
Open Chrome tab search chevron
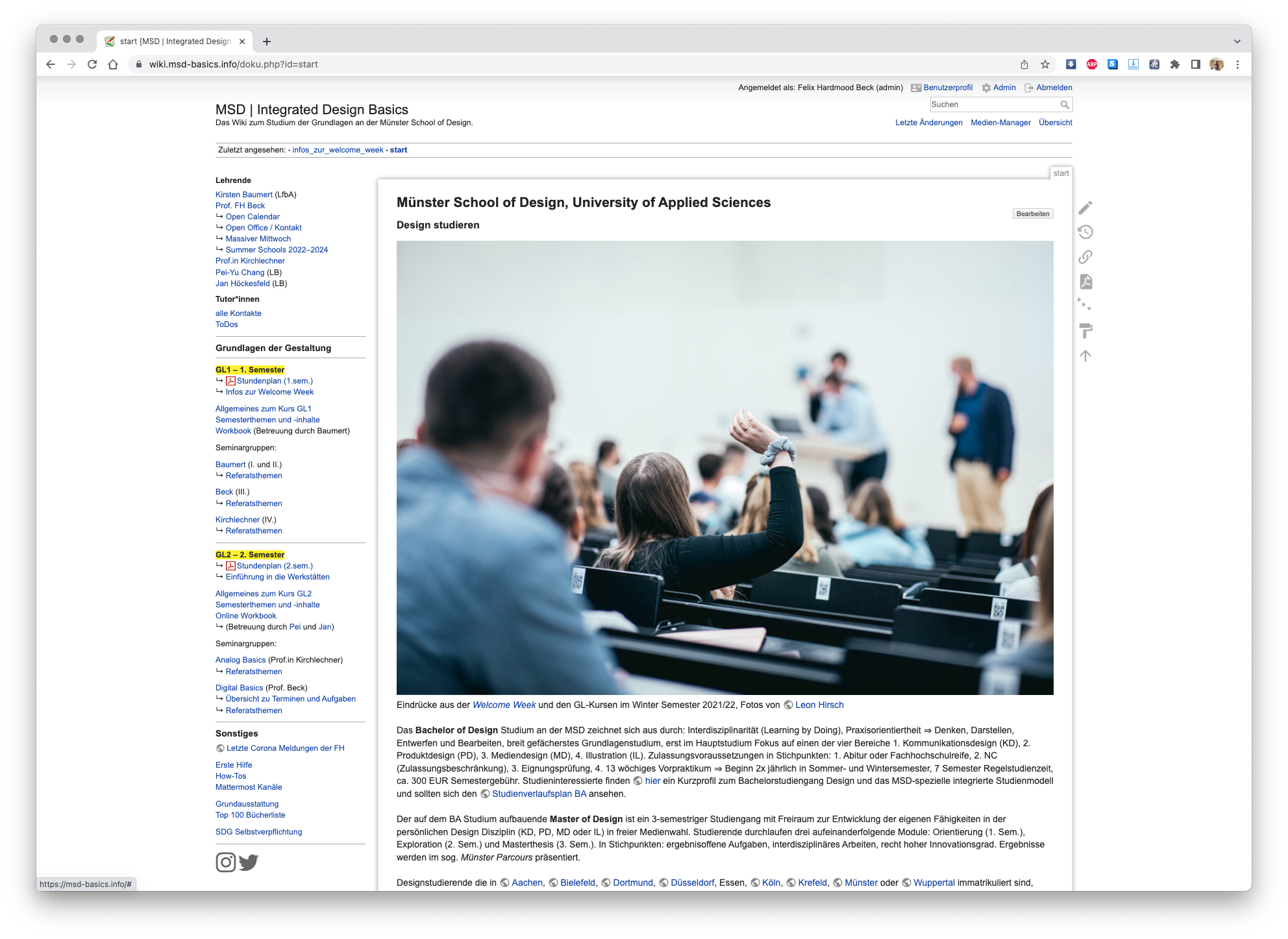coord(1237,41)
